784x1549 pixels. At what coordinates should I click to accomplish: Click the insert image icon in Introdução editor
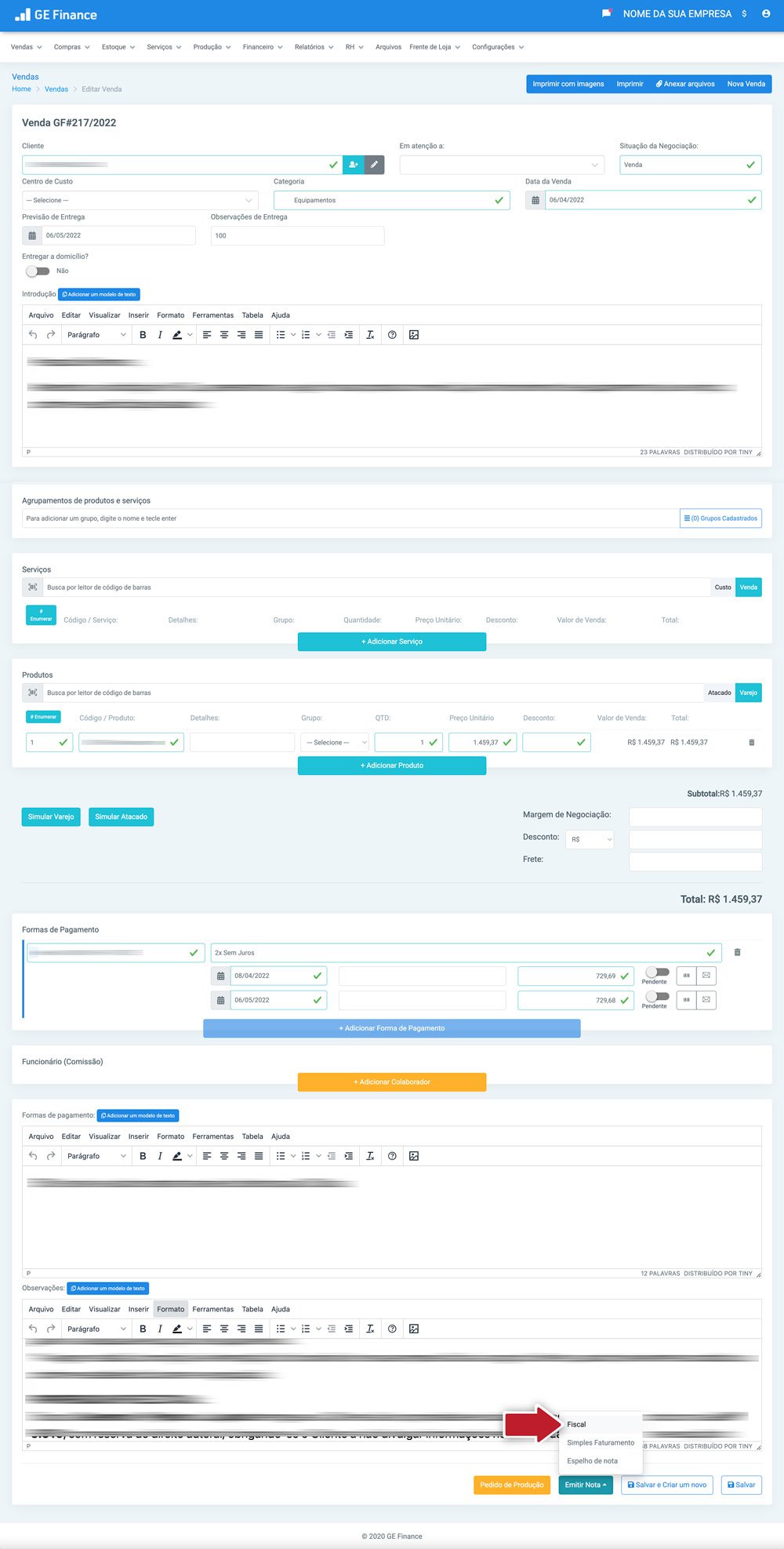tap(414, 335)
